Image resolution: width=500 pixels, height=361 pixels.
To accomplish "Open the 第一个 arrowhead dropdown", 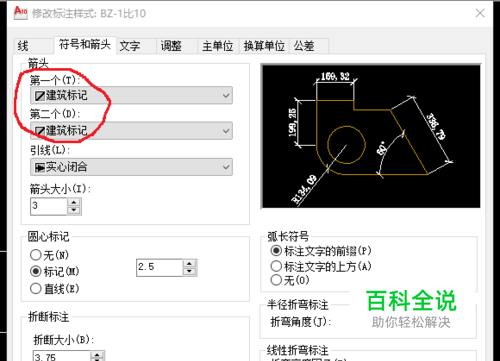I will 131,96.
